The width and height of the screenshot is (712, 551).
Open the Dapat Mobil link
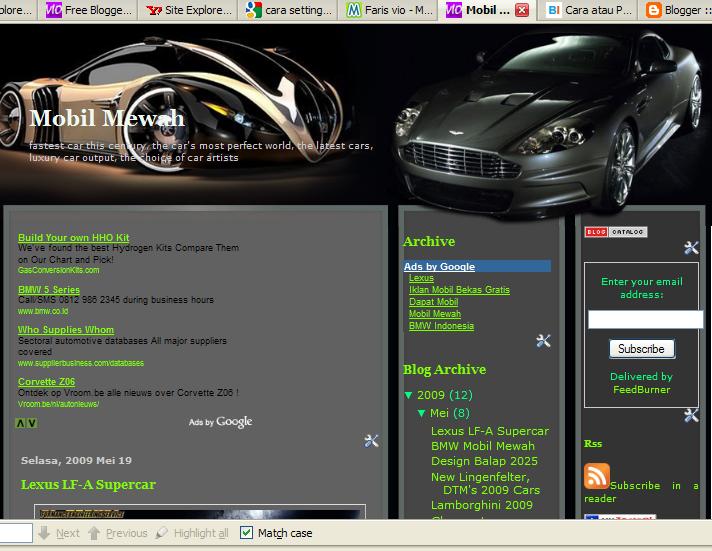tap(433, 302)
